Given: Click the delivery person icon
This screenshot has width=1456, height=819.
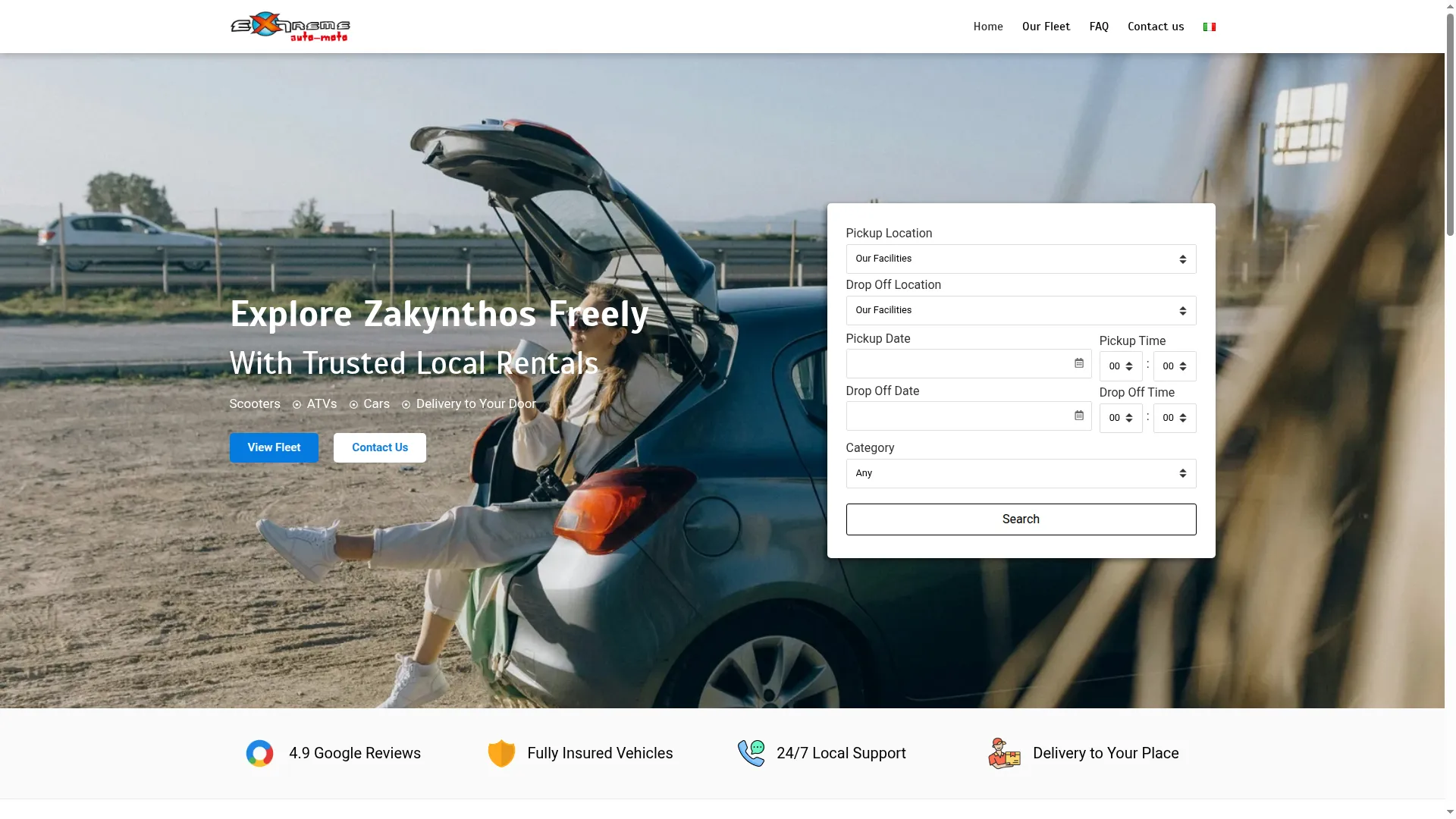Looking at the screenshot, I should pyautogui.click(x=1005, y=753).
